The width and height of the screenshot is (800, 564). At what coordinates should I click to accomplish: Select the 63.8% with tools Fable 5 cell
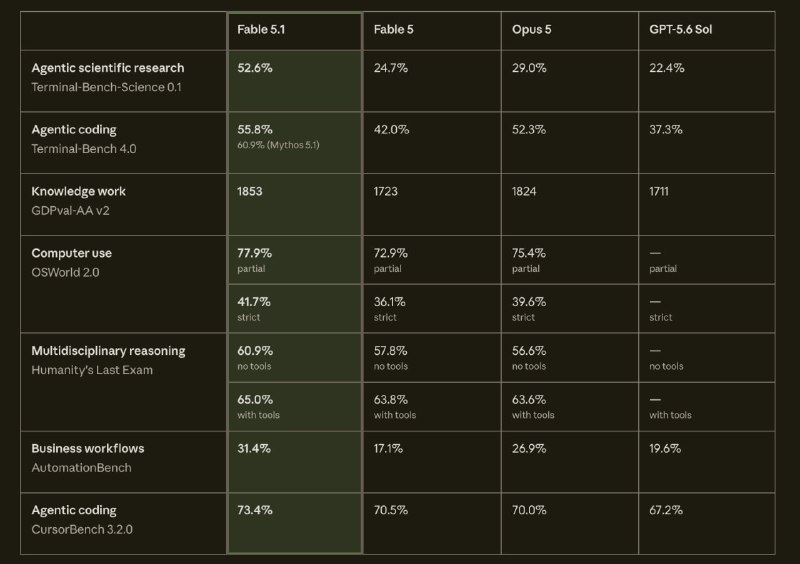(395, 407)
